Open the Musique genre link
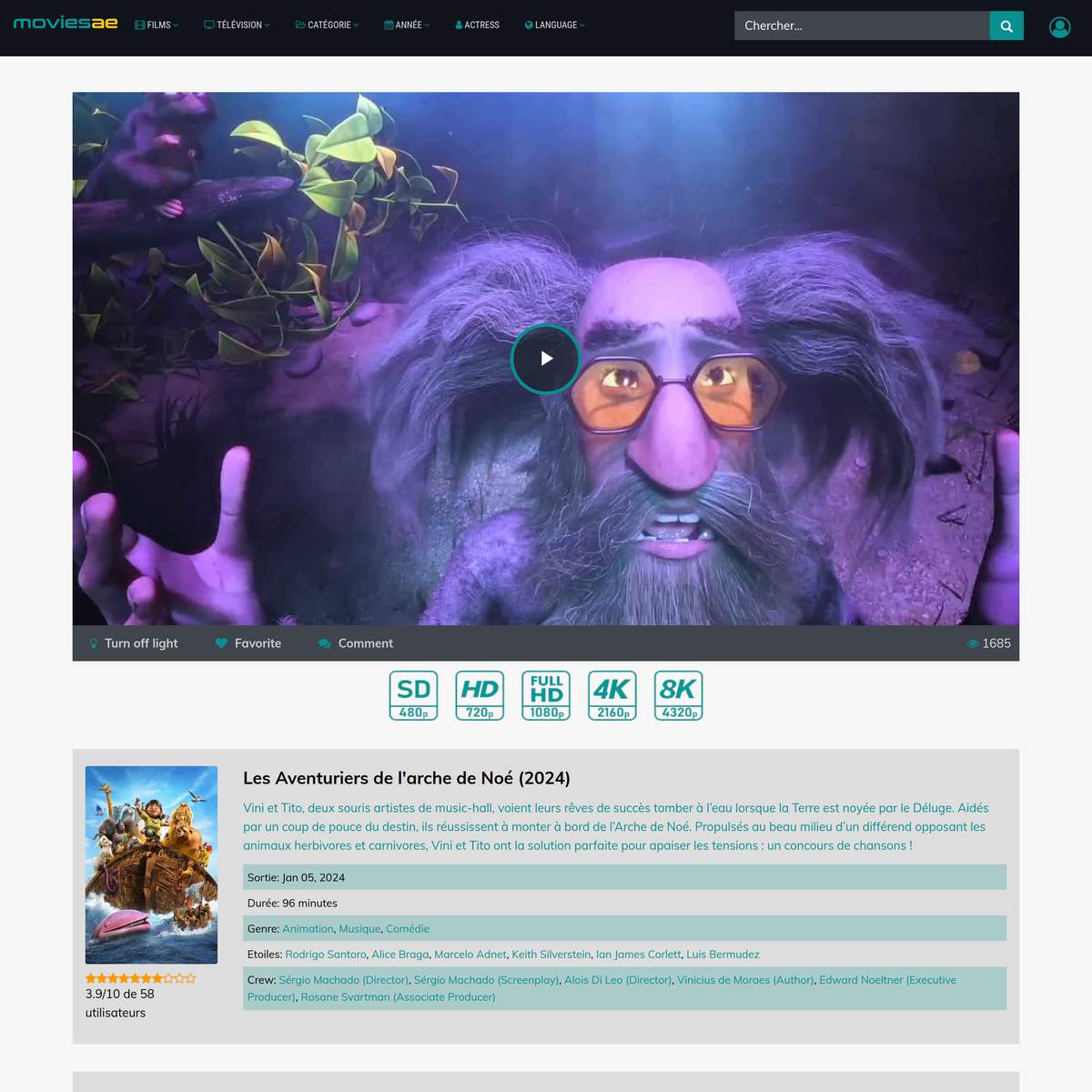This screenshot has width=1092, height=1092. pos(359,929)
